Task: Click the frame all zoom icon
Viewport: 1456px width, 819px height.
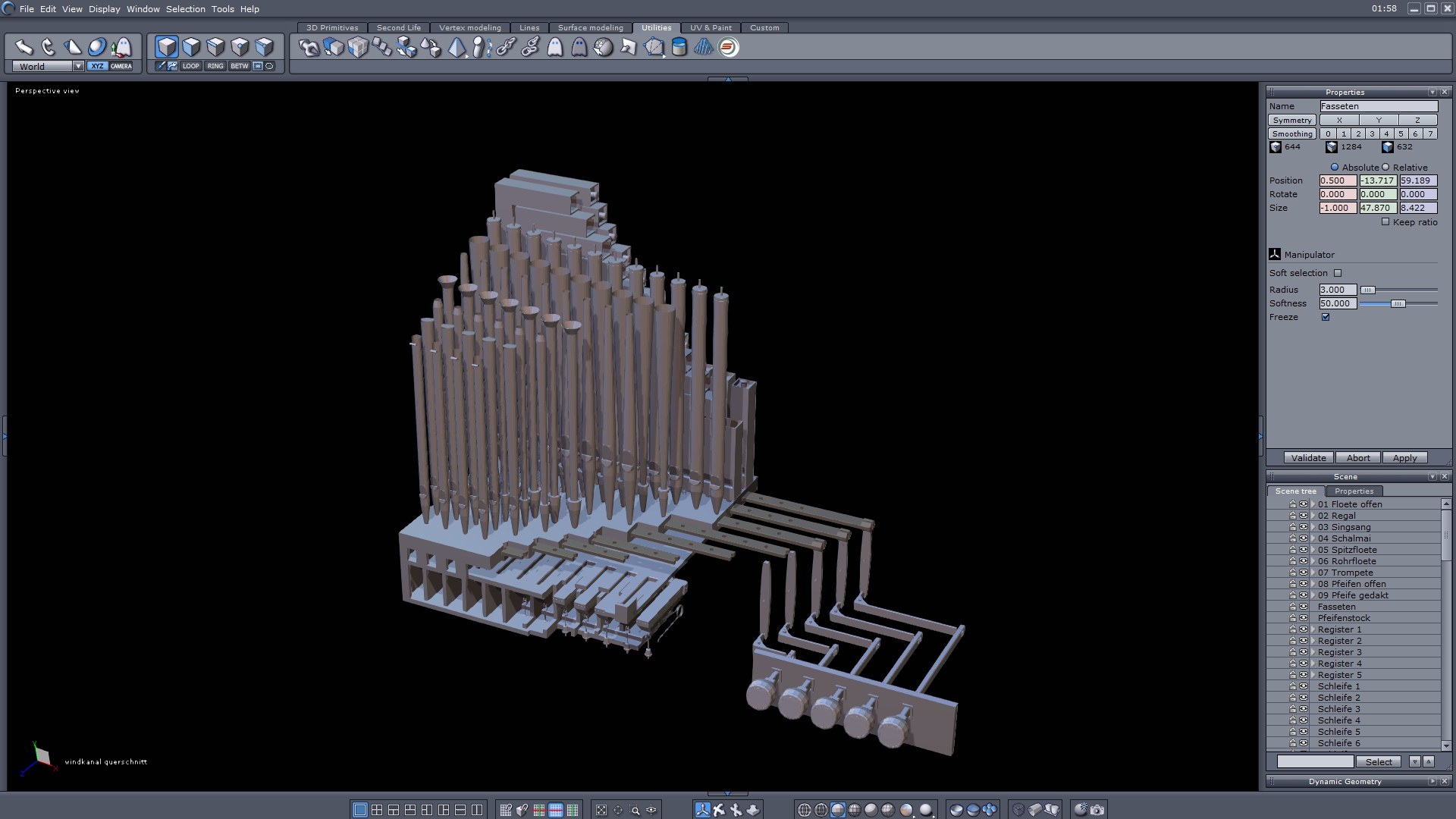Action: (x=601, y=810)
